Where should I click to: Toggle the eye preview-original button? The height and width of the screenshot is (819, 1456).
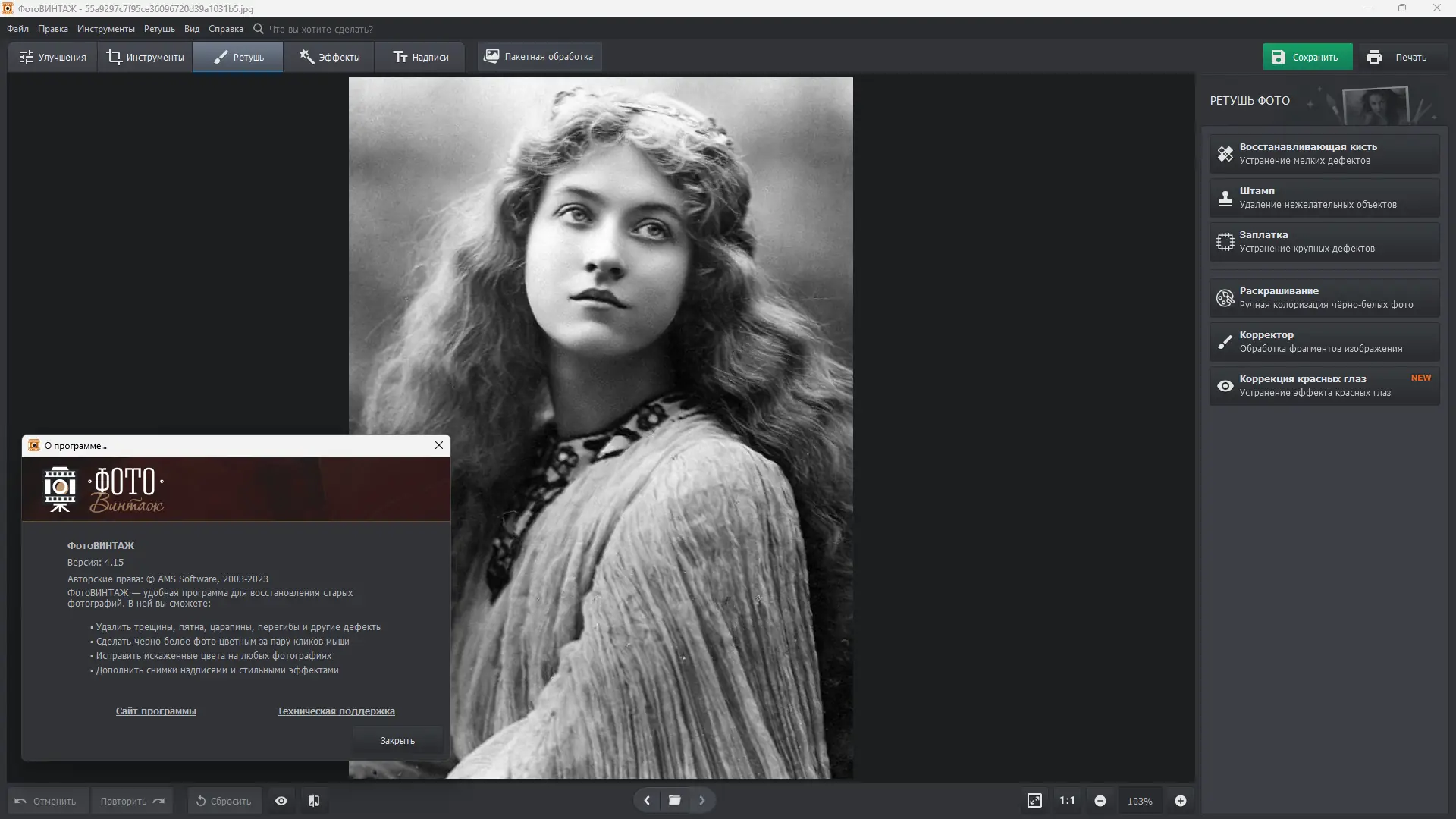[281, 801]
